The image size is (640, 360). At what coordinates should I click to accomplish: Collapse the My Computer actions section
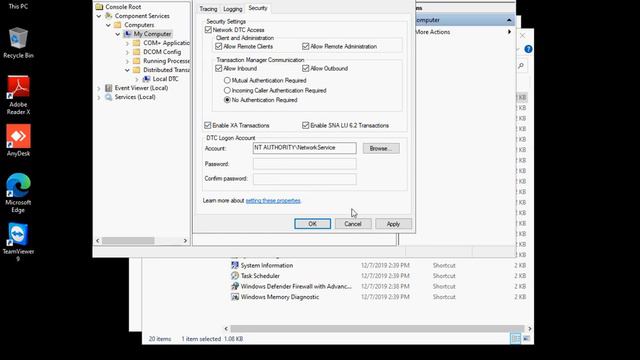click(x=509, y=20)
